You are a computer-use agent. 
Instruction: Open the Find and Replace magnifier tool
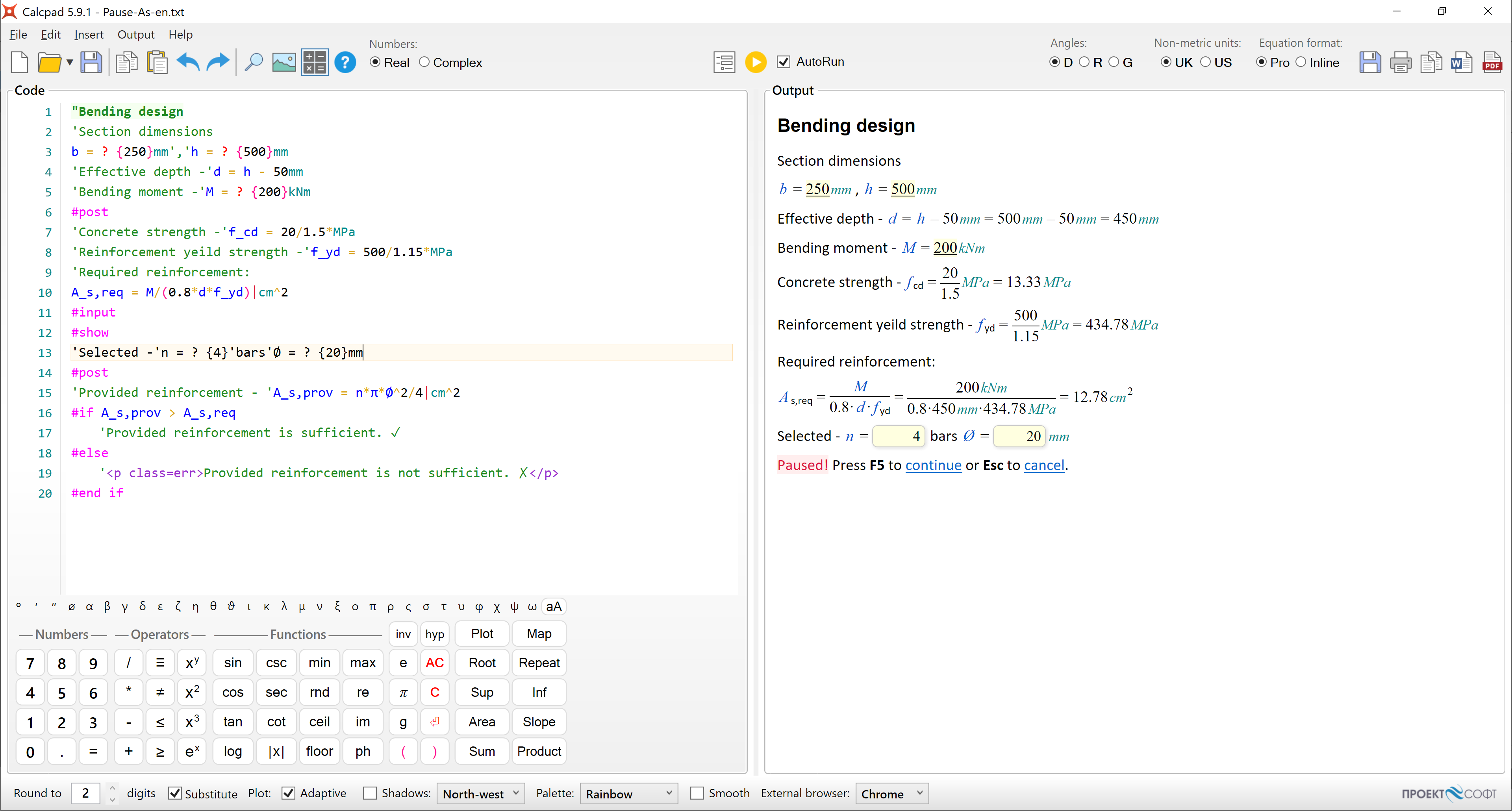254,62
